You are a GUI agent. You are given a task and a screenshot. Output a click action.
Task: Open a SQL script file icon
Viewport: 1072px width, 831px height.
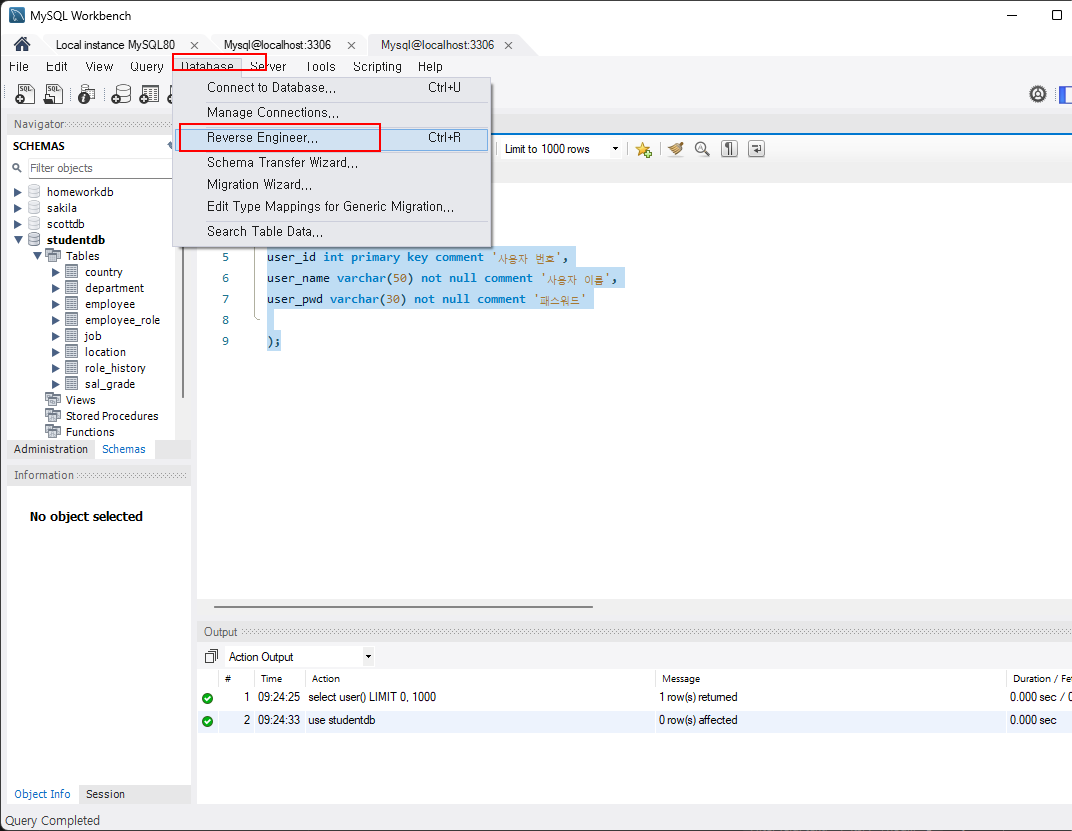(53, 94)
